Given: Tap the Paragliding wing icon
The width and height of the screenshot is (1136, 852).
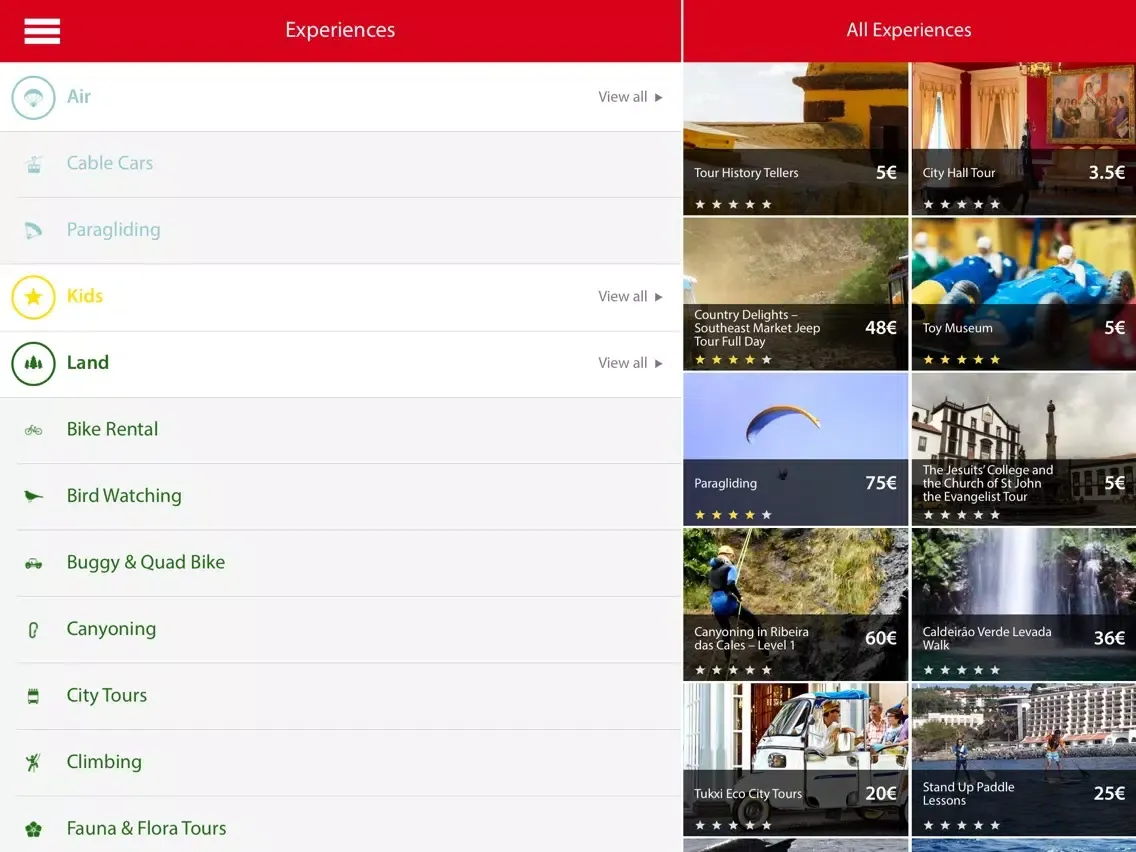Looking at the screenshot, I should [33, 230].
